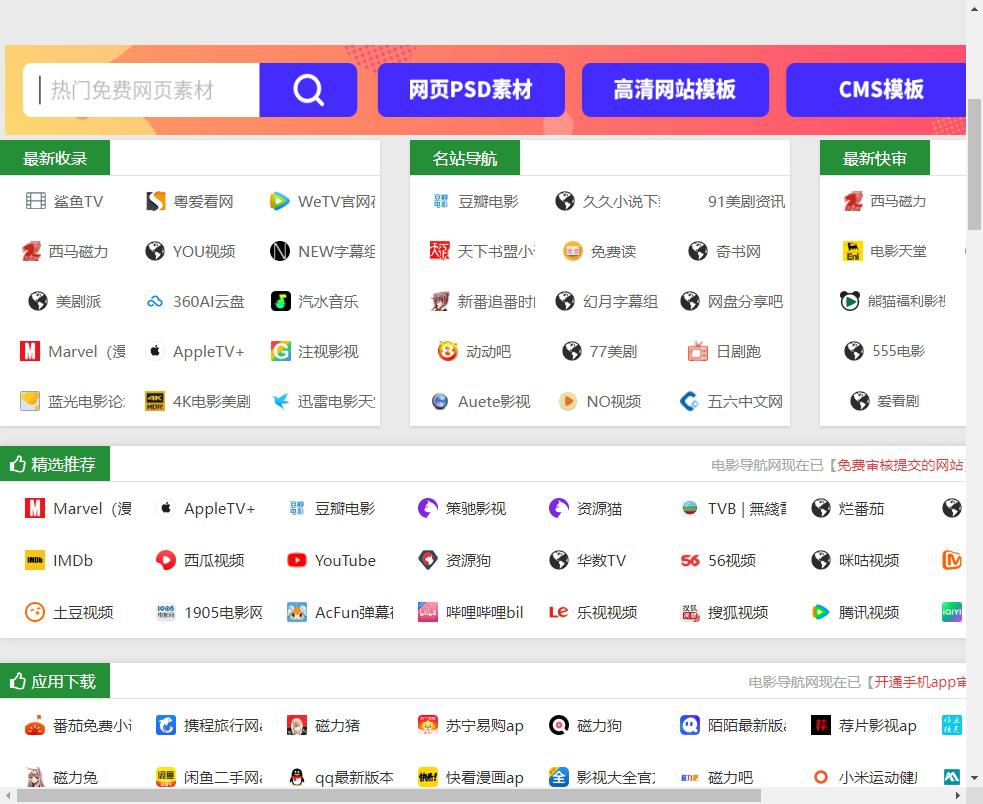983x804 pixels.
Task: Select the 最新快审 section header
Action: [x=875, y=158]
